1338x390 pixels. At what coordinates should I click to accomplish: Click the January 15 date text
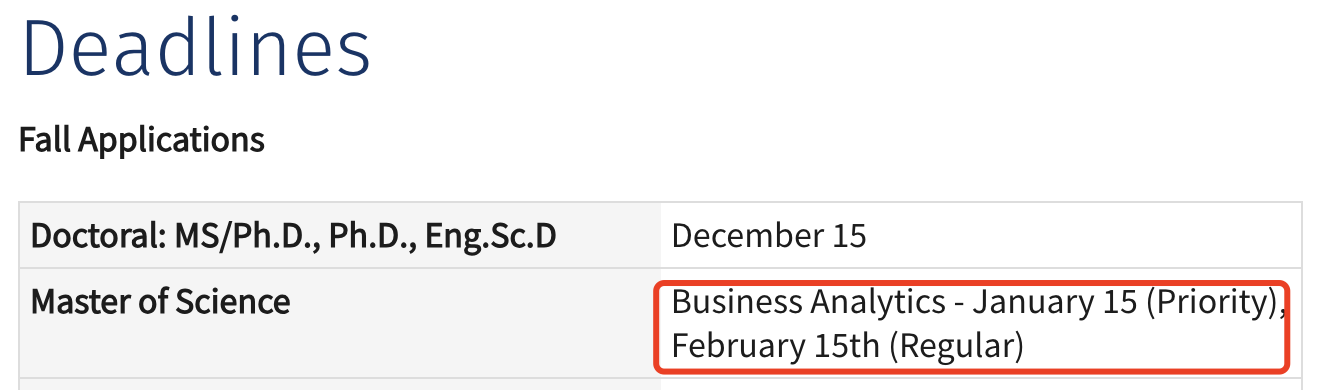pyautogui.click(x=1054, y=301)
